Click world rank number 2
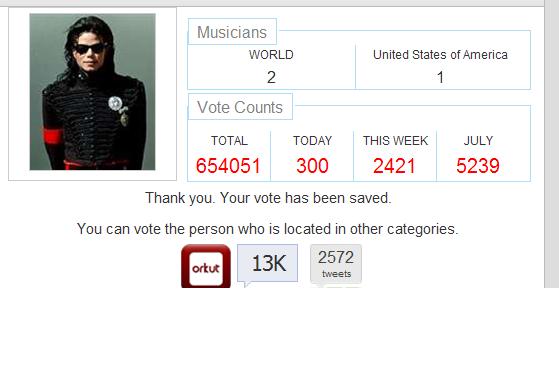The width and height of the screenshot is (559, 384). click(x=271, y=77)
